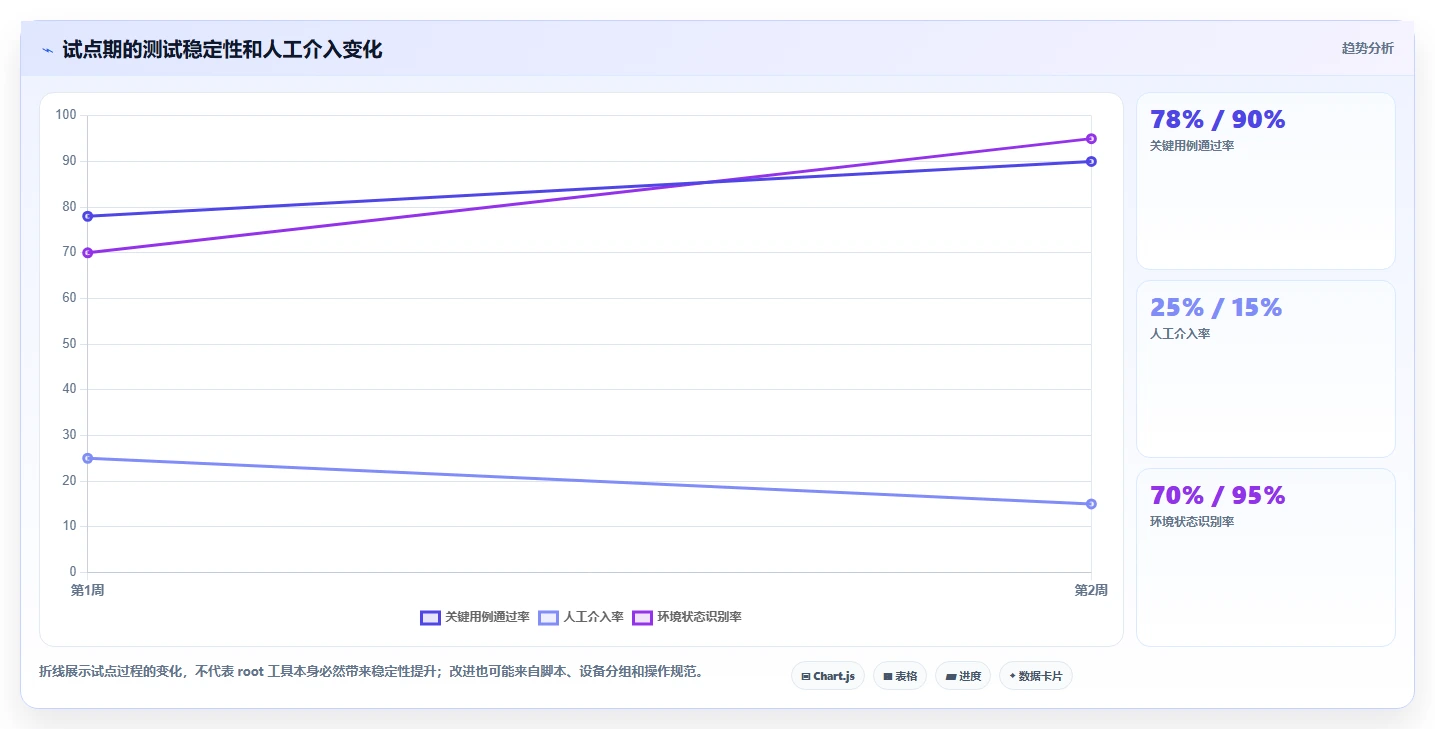The width and height of the screenshot is (1435, 729).
Task: Click the 人工介入率 card caption
Action: coord(1180,334)
